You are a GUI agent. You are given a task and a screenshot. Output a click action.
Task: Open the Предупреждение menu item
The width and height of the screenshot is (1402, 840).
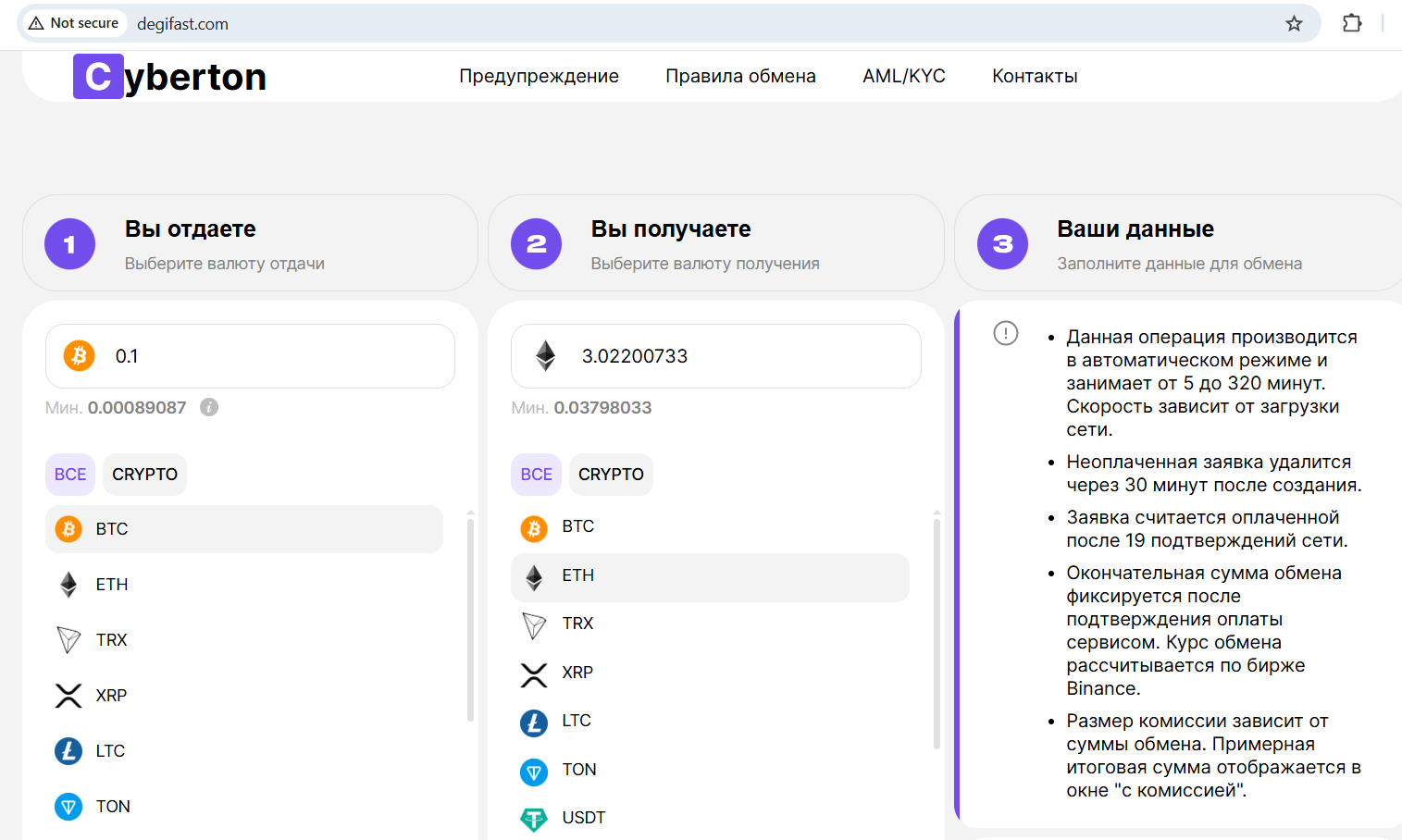click(539, 77)
